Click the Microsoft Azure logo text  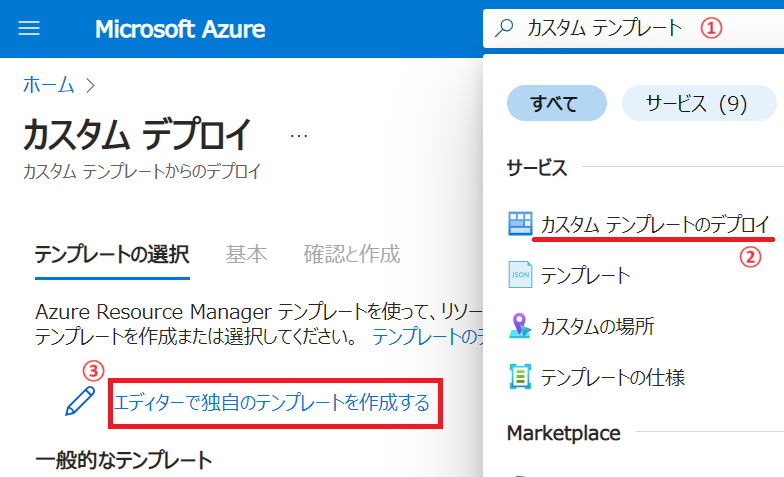(180, 29)
